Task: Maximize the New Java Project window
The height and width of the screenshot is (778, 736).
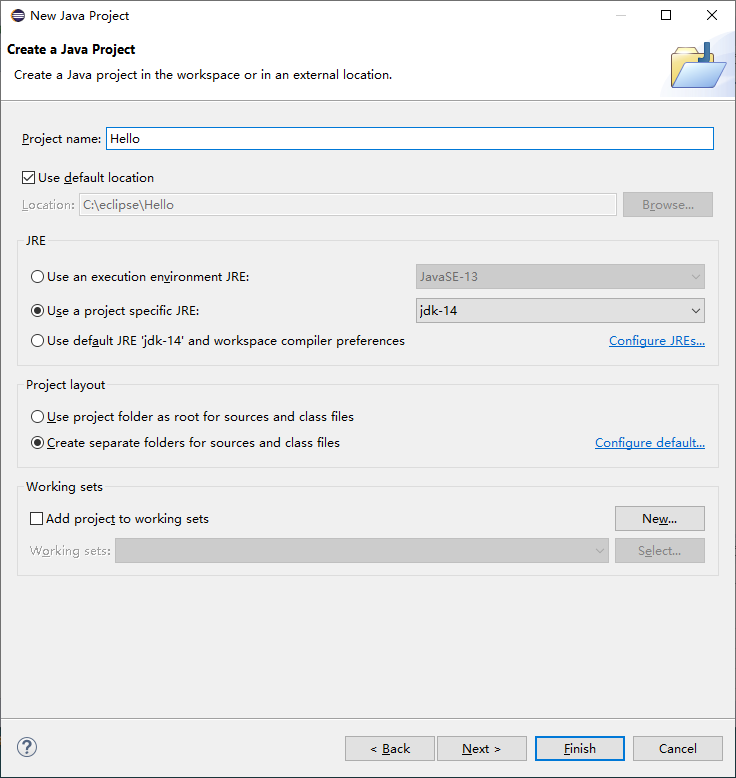Action: [x=666, y=15]
